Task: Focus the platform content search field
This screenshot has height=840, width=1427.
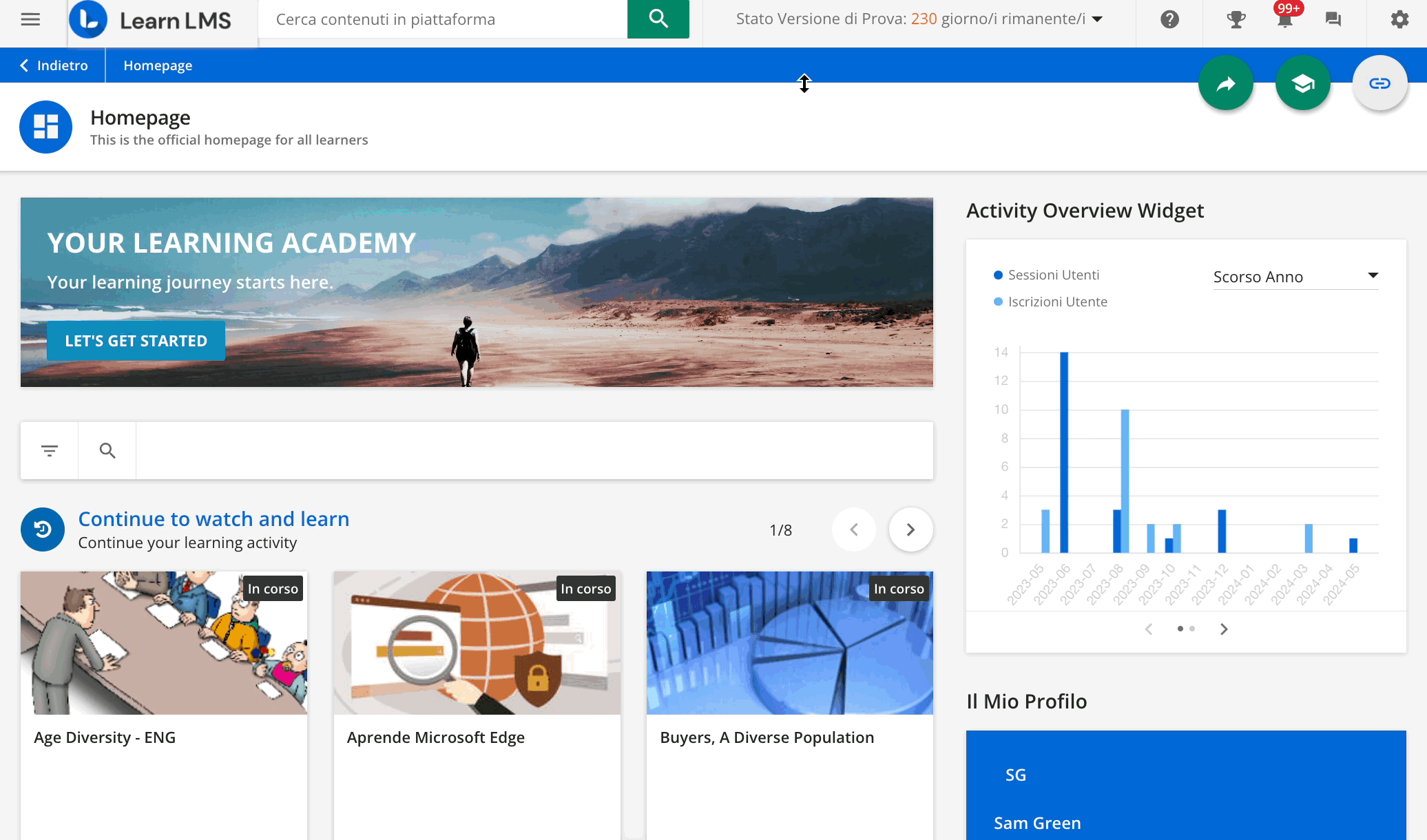Action: pos(443,19)
